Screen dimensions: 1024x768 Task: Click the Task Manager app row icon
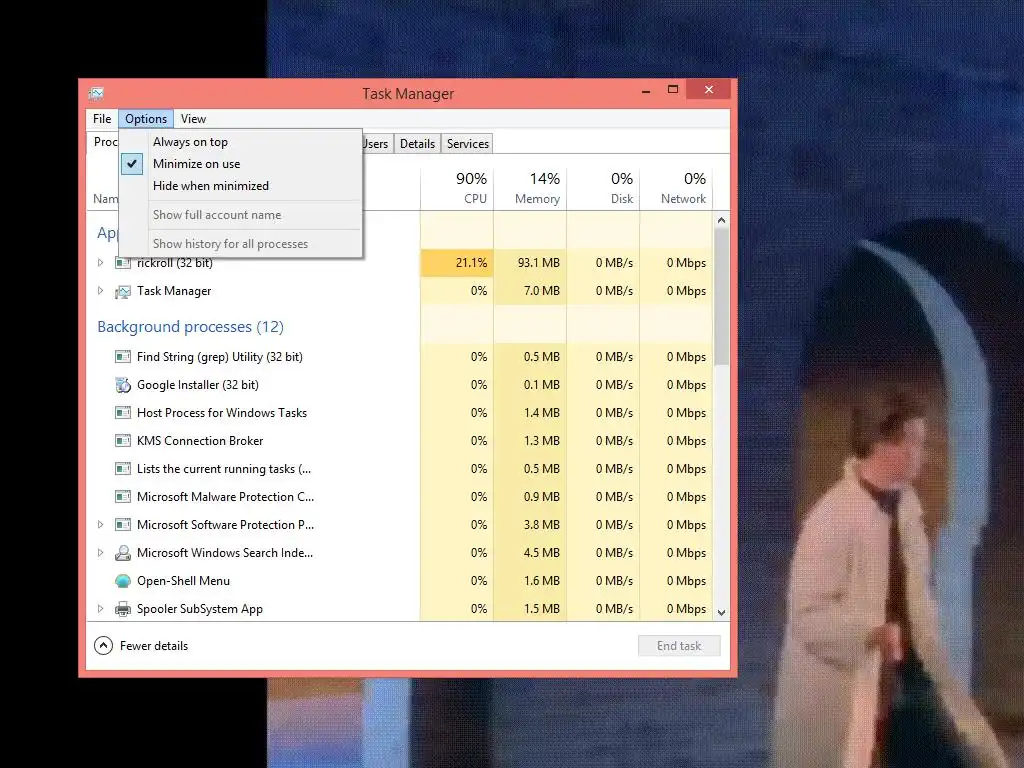pyautogui.click(x=123, y=291)
